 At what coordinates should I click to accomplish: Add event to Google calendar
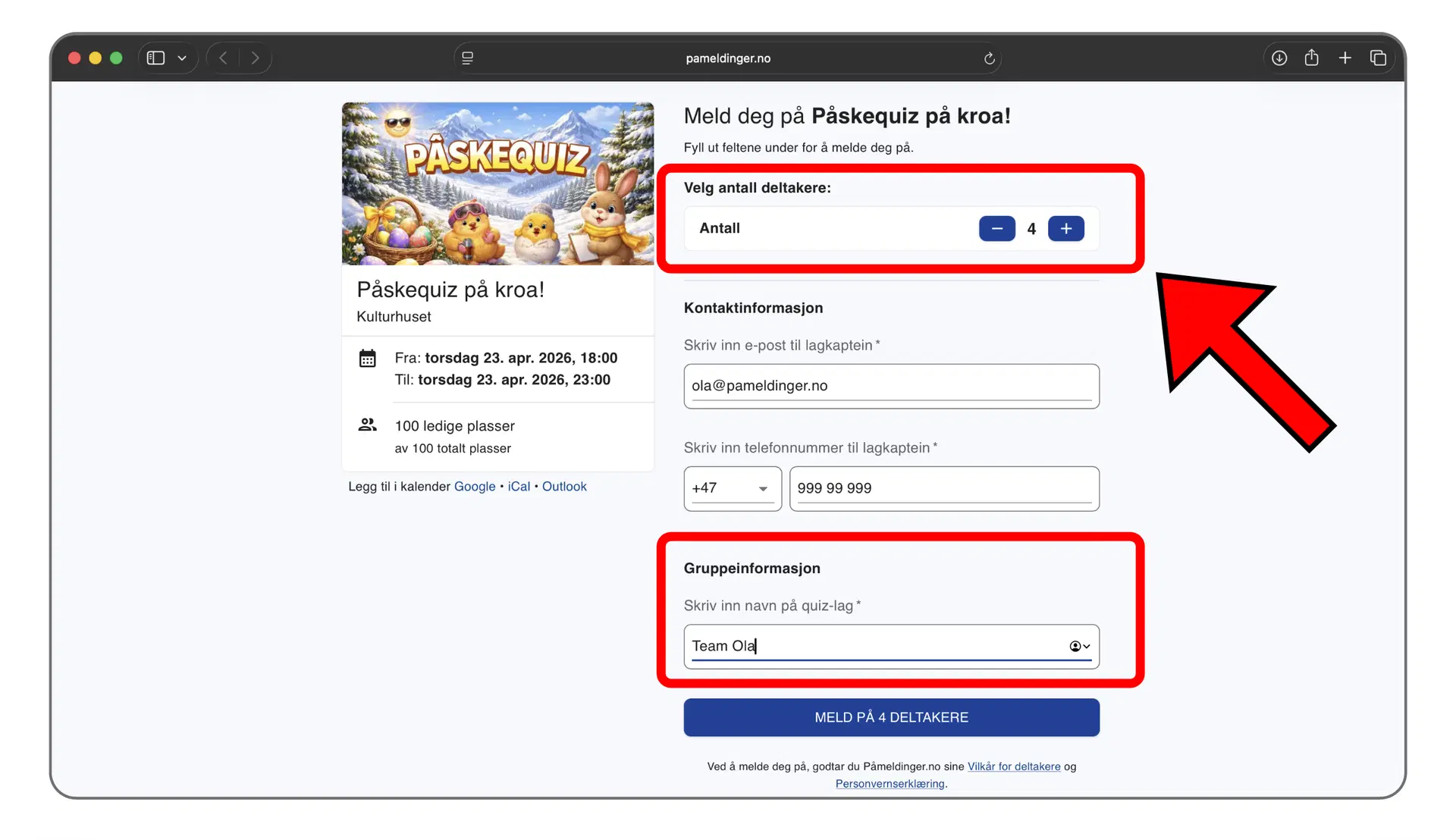pos(474,486)
